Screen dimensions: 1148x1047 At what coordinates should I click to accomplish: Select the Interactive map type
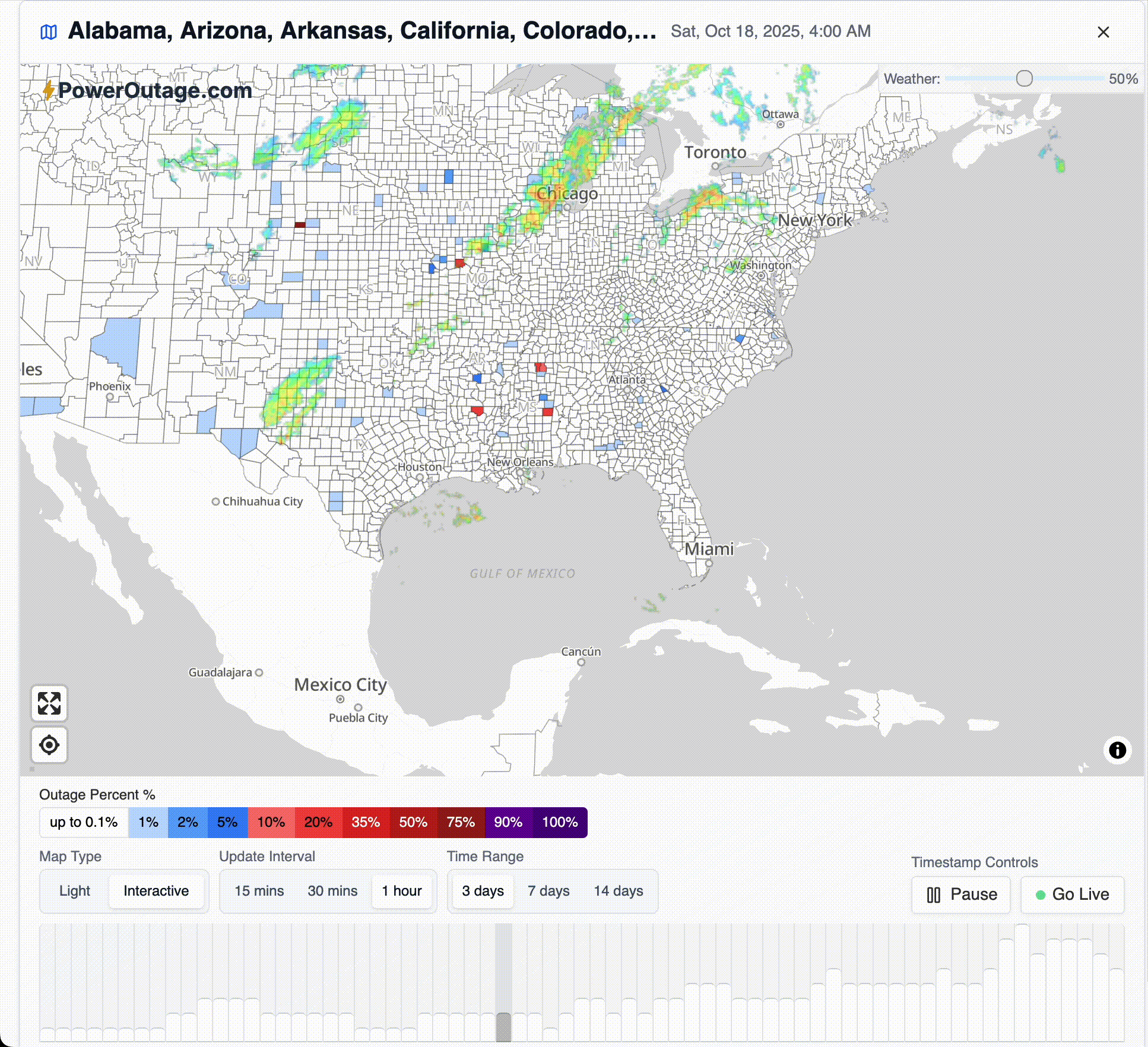(x=156, y=891)
